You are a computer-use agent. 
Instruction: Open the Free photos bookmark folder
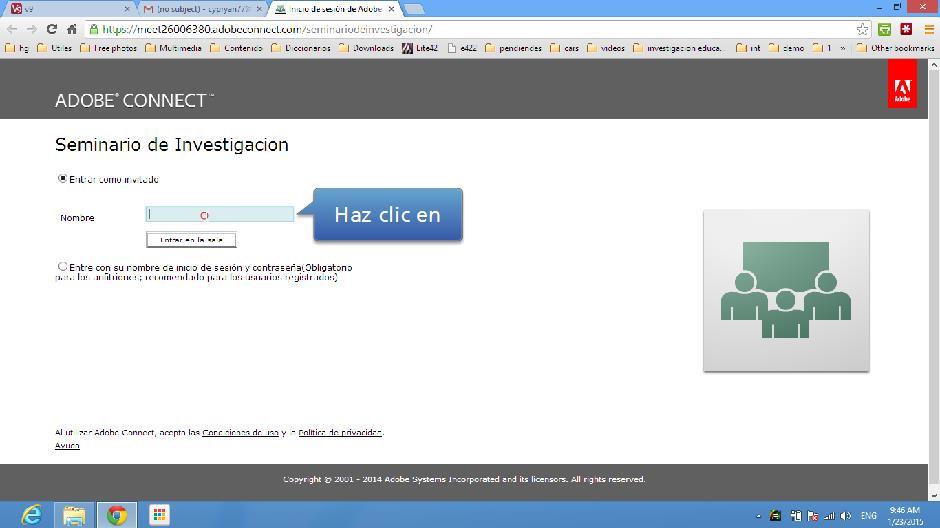click(109, 48)
